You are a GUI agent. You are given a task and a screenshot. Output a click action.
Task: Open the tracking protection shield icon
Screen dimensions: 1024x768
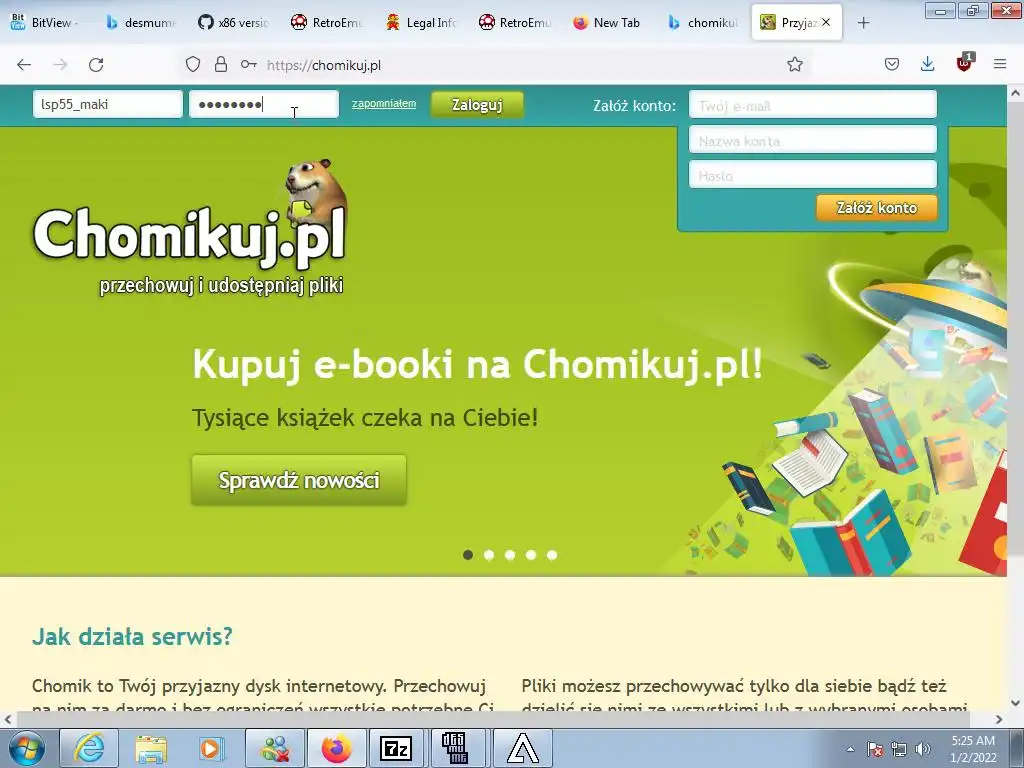[x=193, y=64]
